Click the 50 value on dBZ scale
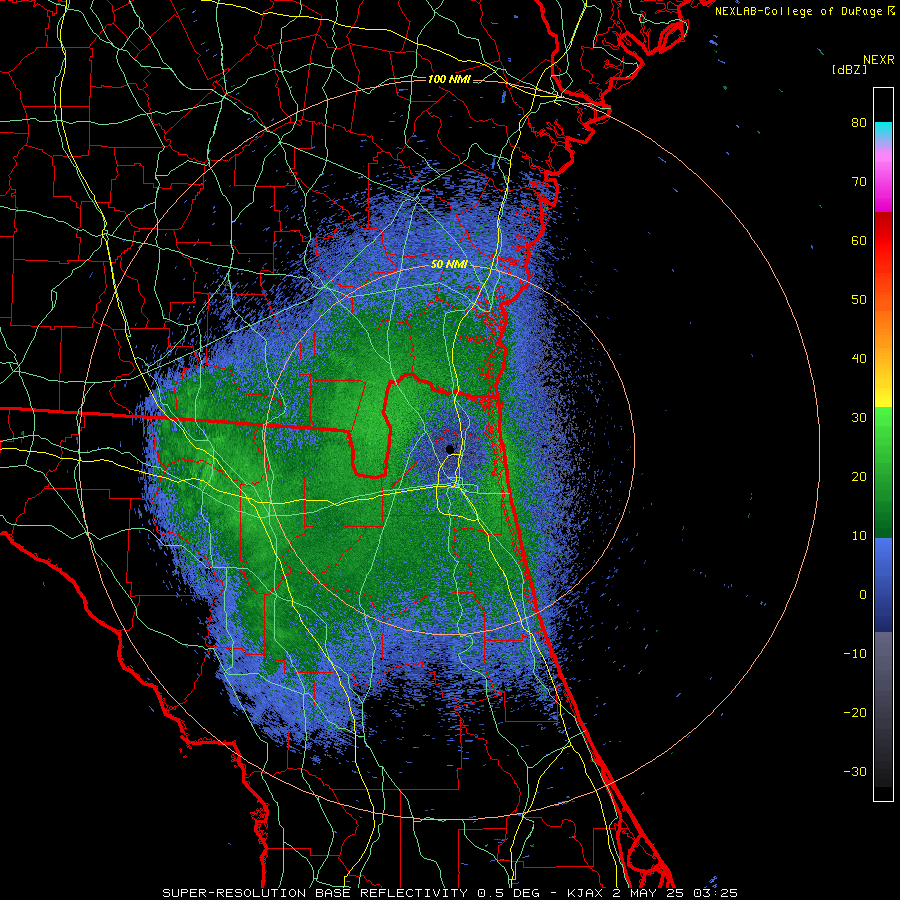 pyautogui.click(x=859, y=300)
